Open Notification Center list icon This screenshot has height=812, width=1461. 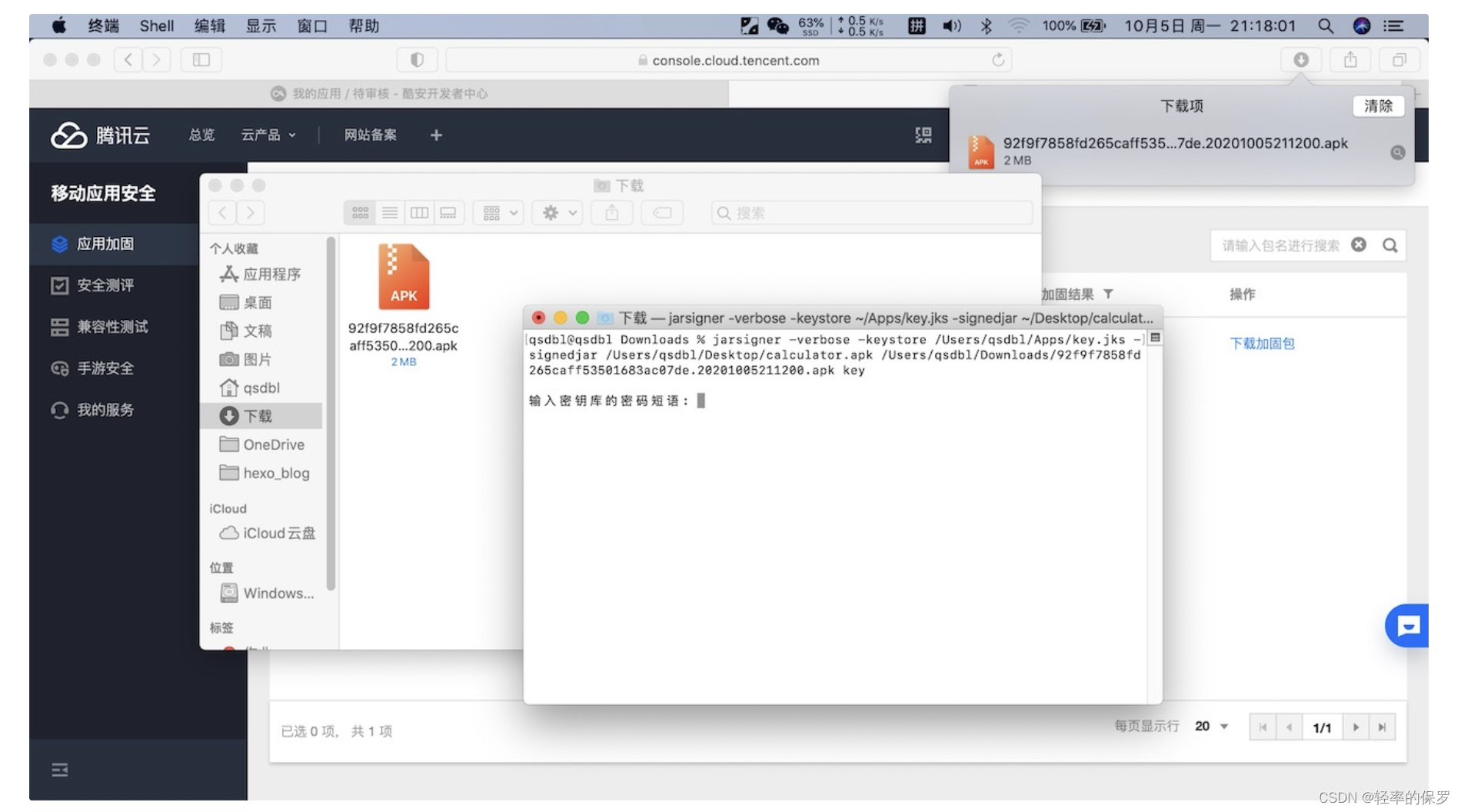[x=1393, y=26]
